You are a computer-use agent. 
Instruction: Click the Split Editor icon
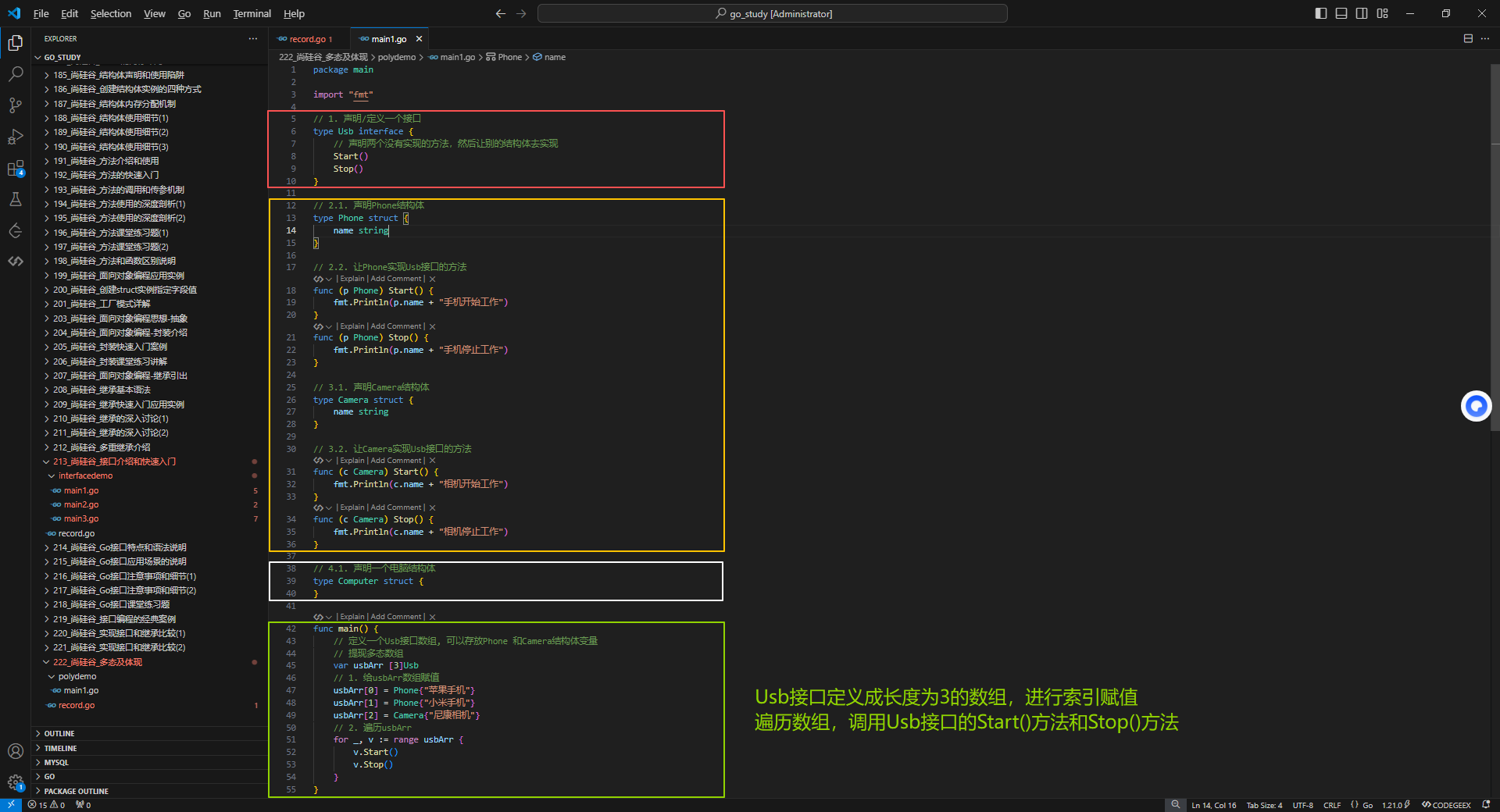click(1468, 38)
